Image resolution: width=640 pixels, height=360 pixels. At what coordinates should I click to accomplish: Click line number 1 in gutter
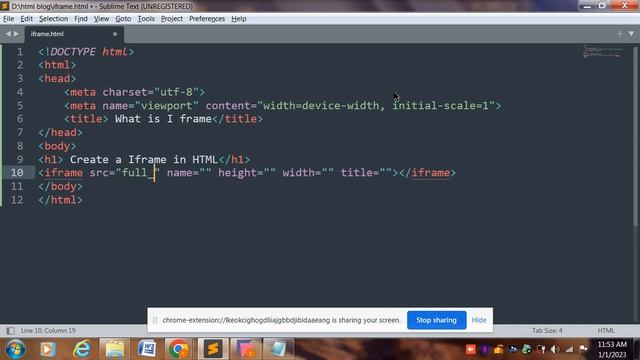pos(20,52)
